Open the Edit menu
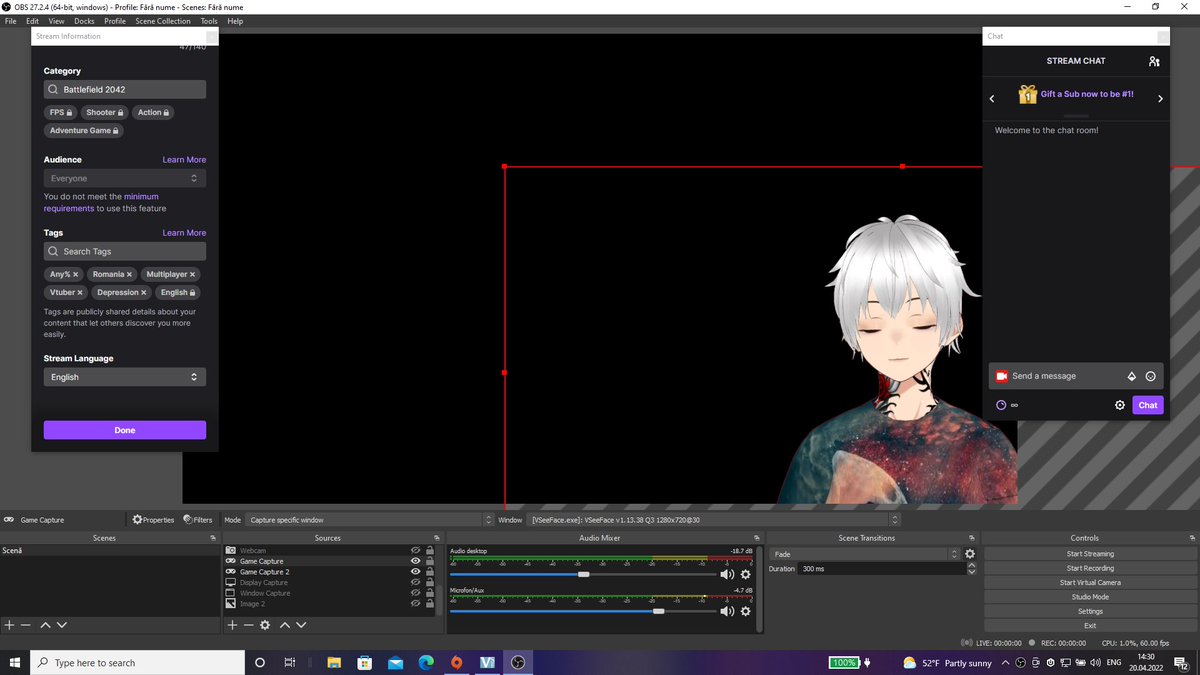The width and height of the screenshot is (1200, 675). pos(33,21)
